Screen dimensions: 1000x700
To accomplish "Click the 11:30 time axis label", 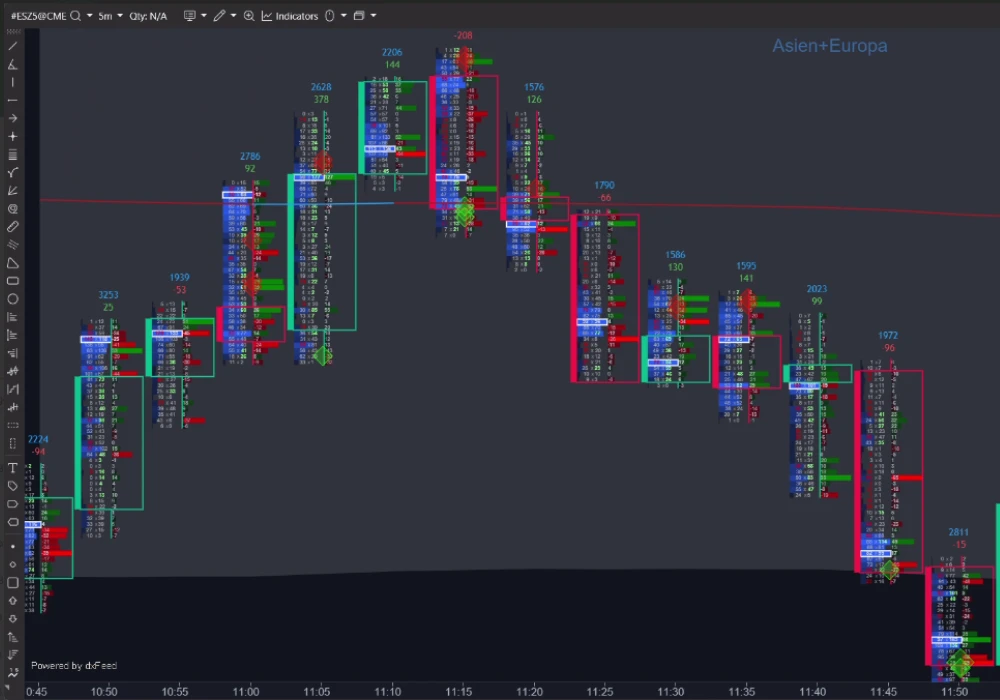I will 671,692.
